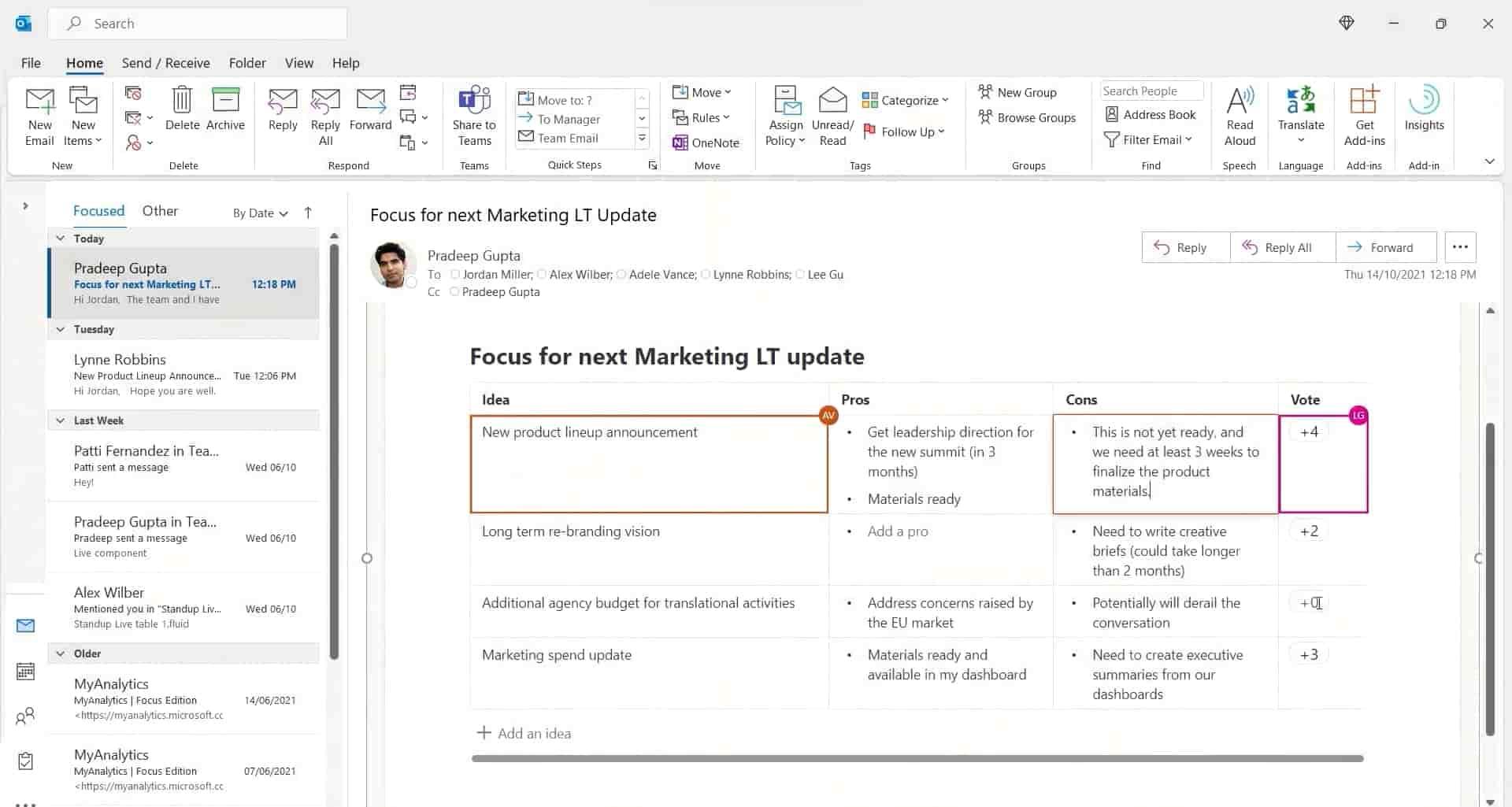Click Reply All in reading pane
The image size is (1512, 807).
click(1282, 247)
